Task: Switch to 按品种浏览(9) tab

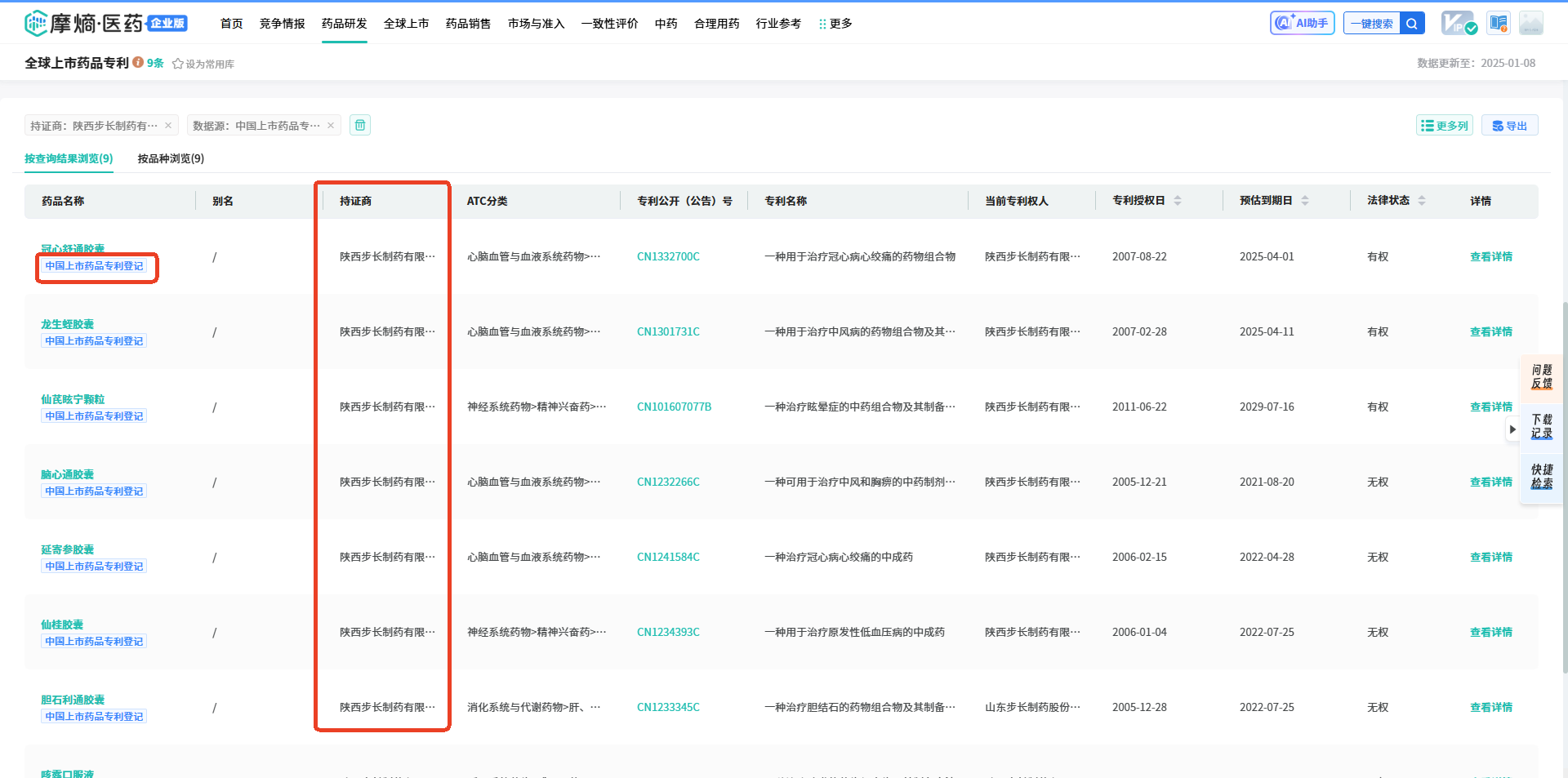Action: (171, 158)
